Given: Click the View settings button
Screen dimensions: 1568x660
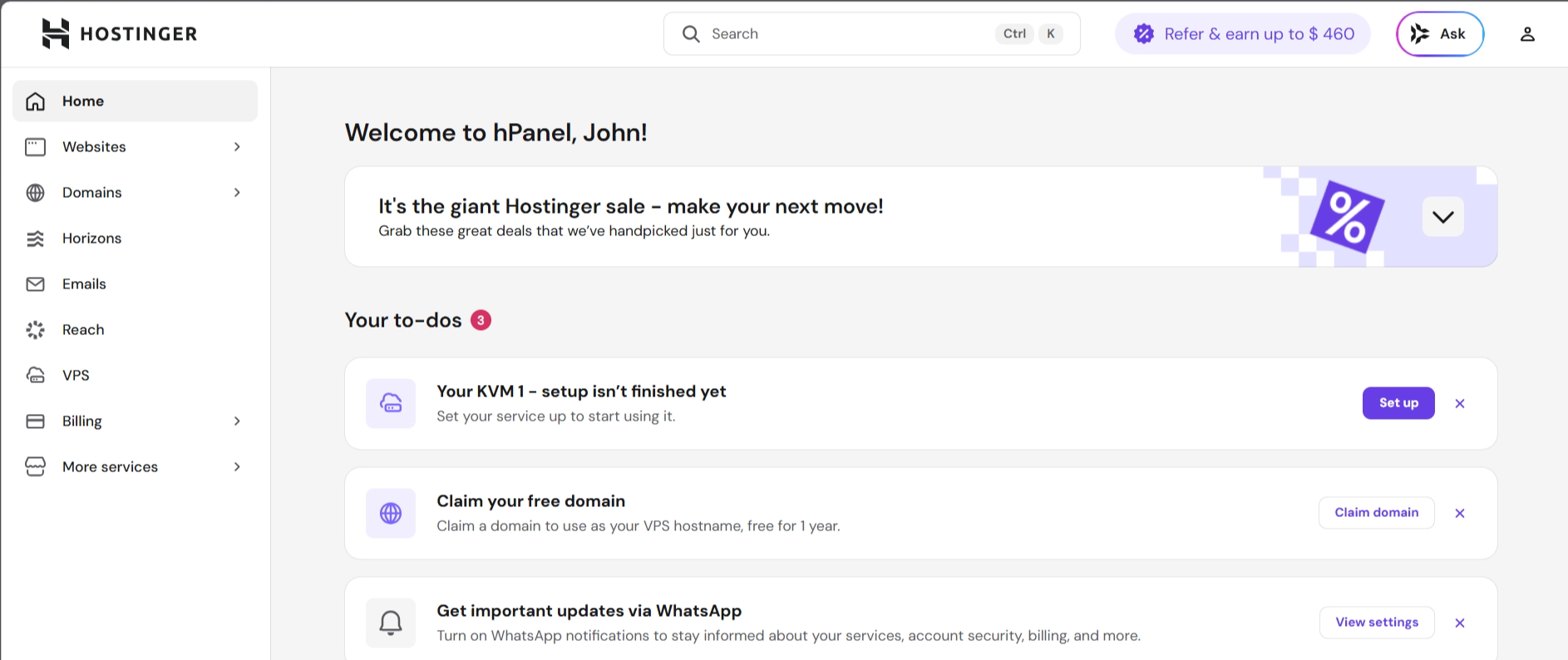Looking at the screenshot, I should click(x=1377, y=623).
